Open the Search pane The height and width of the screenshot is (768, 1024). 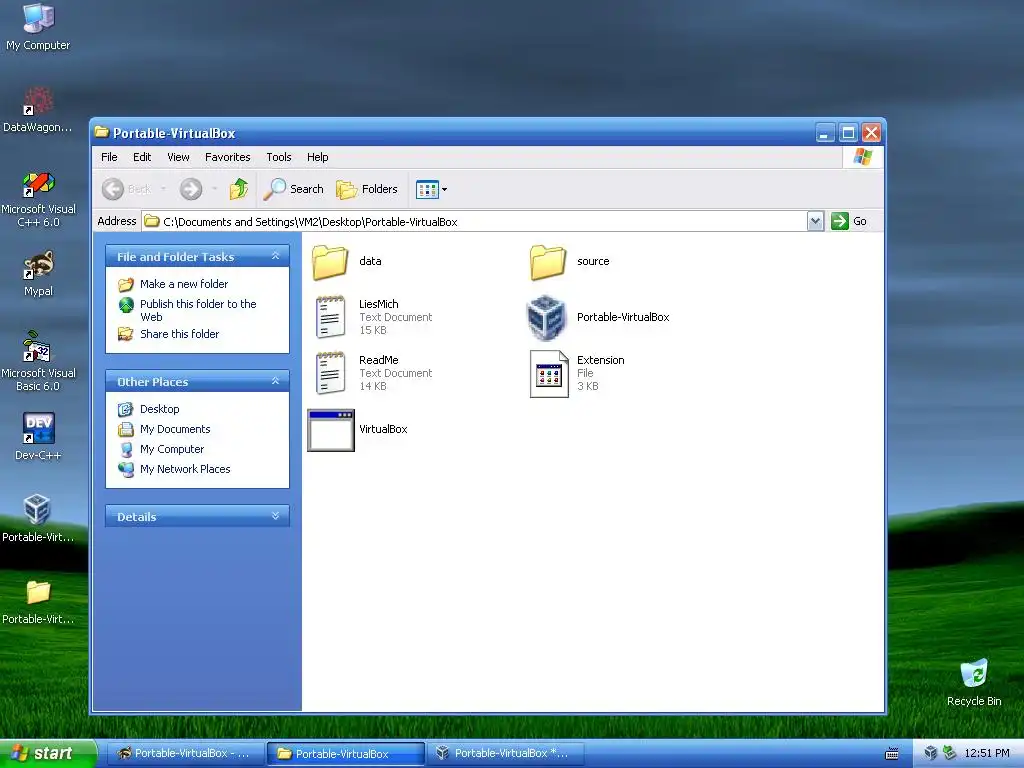click(x=293, y=189)
